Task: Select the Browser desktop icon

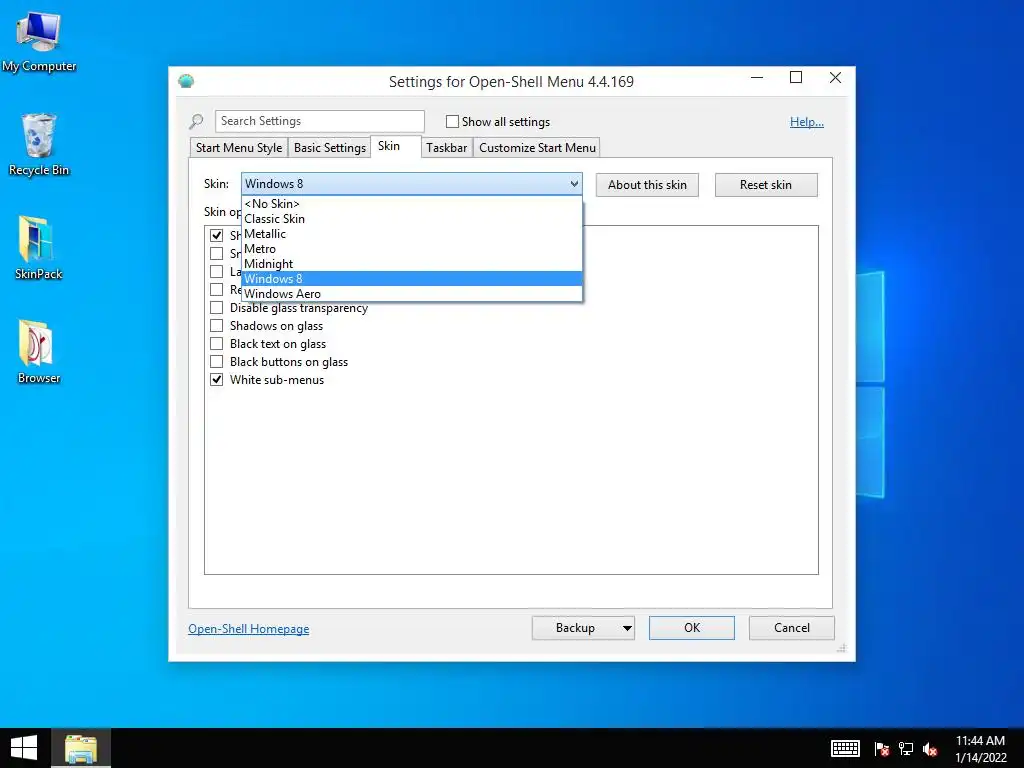Action: point(39,351)
